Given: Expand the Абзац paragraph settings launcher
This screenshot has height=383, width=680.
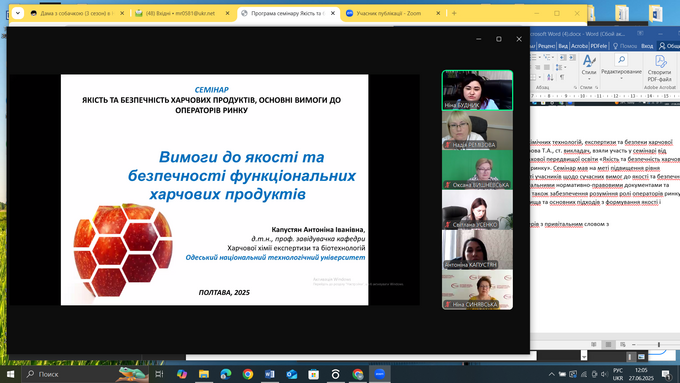Looking at the screenshot, I should pos(575,88).
